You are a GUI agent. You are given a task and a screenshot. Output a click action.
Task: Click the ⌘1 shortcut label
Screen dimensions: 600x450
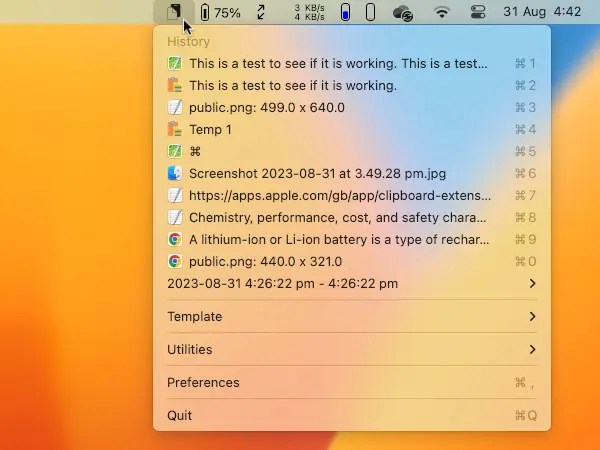[525, 64]
